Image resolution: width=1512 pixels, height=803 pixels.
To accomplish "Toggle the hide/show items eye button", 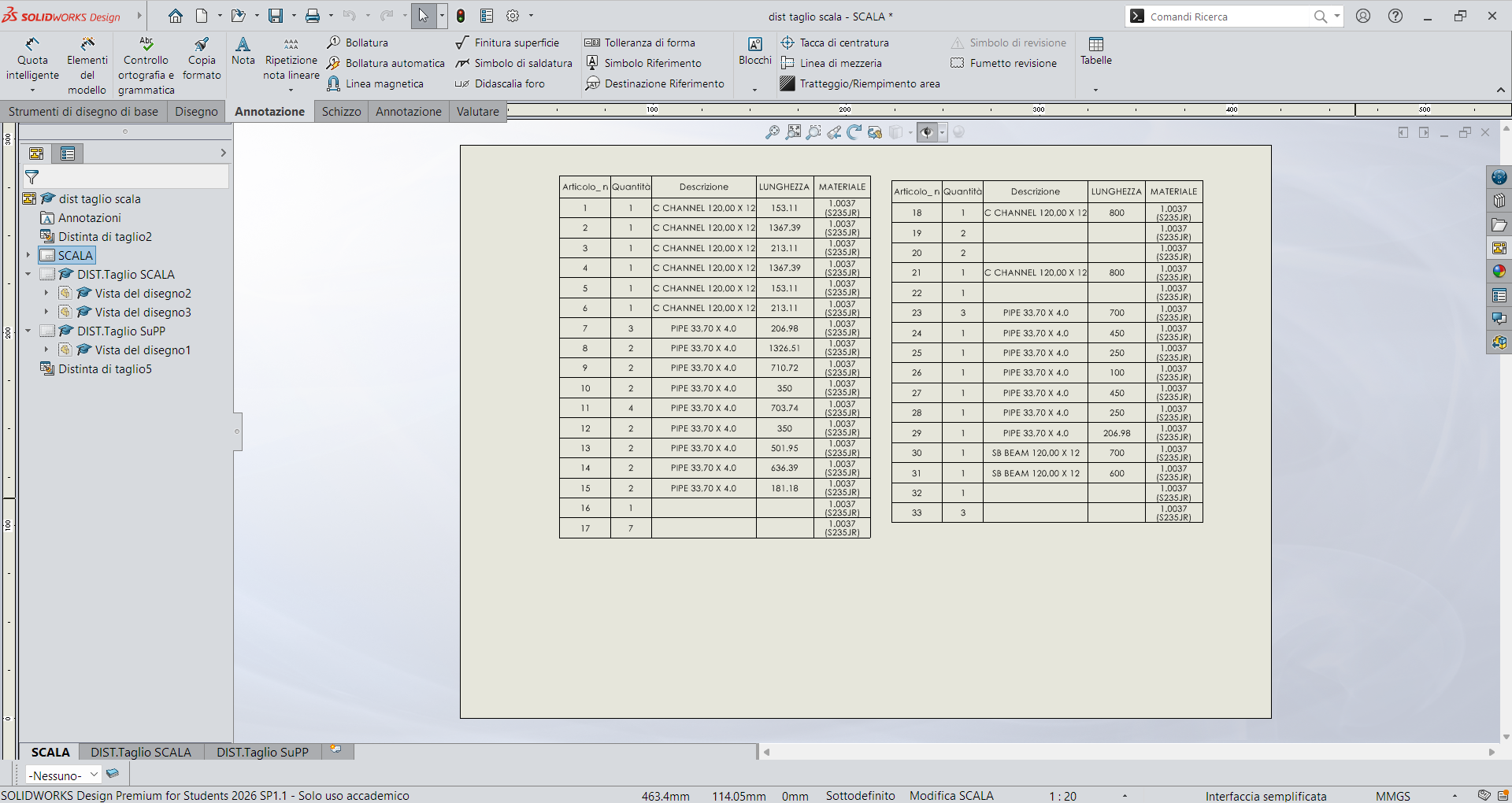I will 927,132.
